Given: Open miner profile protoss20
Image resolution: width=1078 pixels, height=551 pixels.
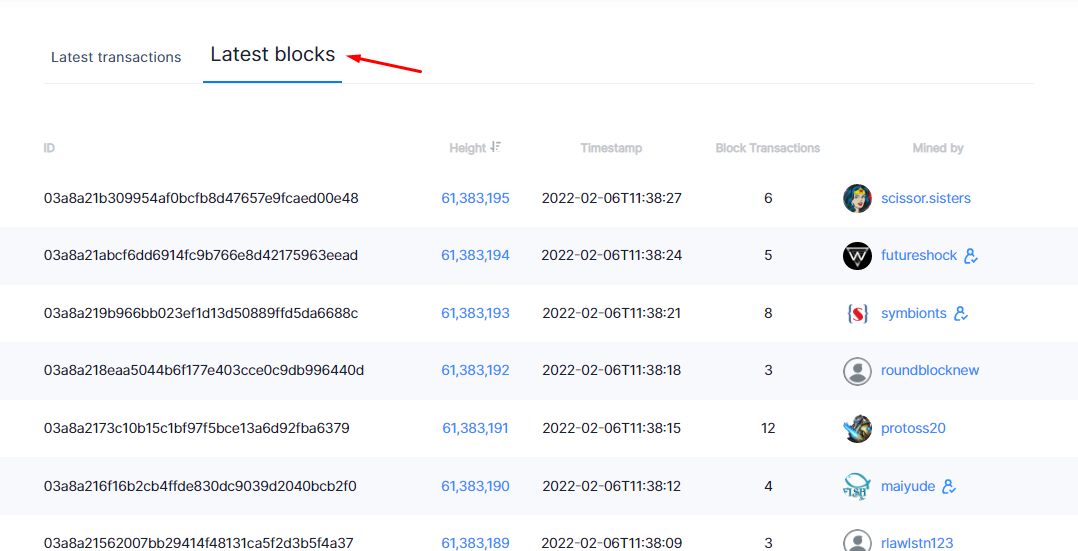Looking at the screenshot, I should point(913,428).
